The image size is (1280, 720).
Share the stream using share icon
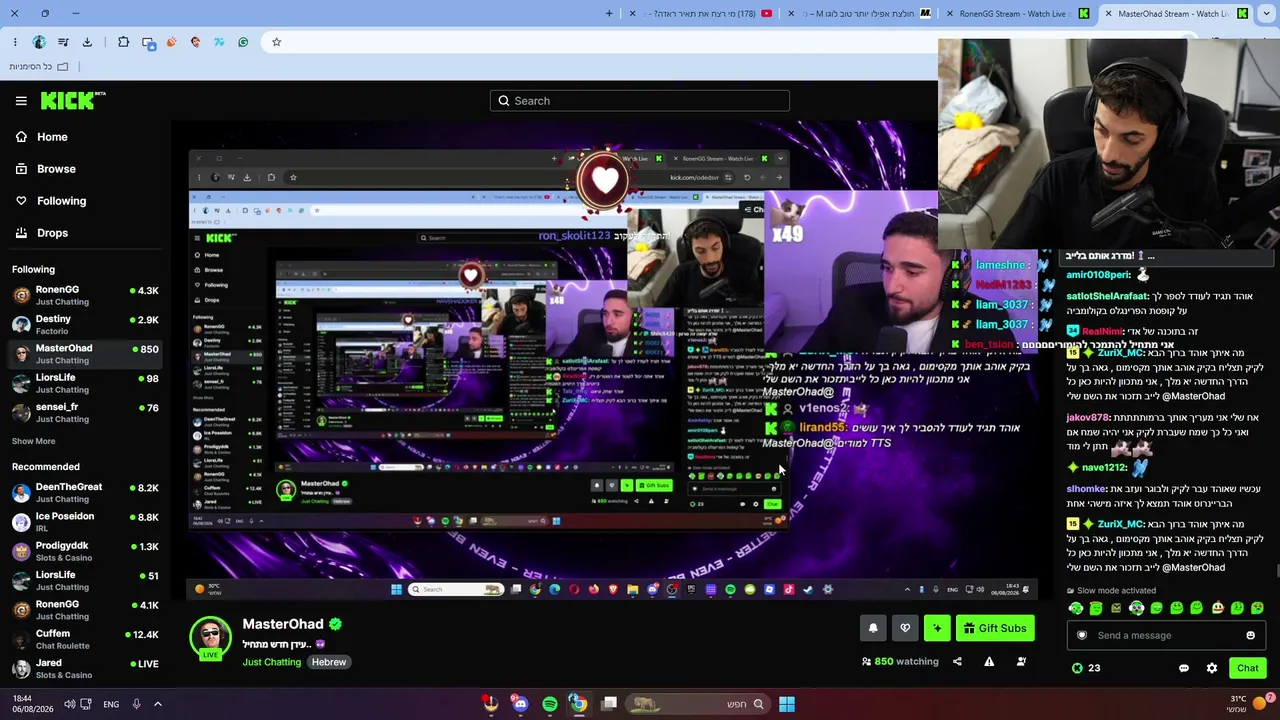pos(957,662)
